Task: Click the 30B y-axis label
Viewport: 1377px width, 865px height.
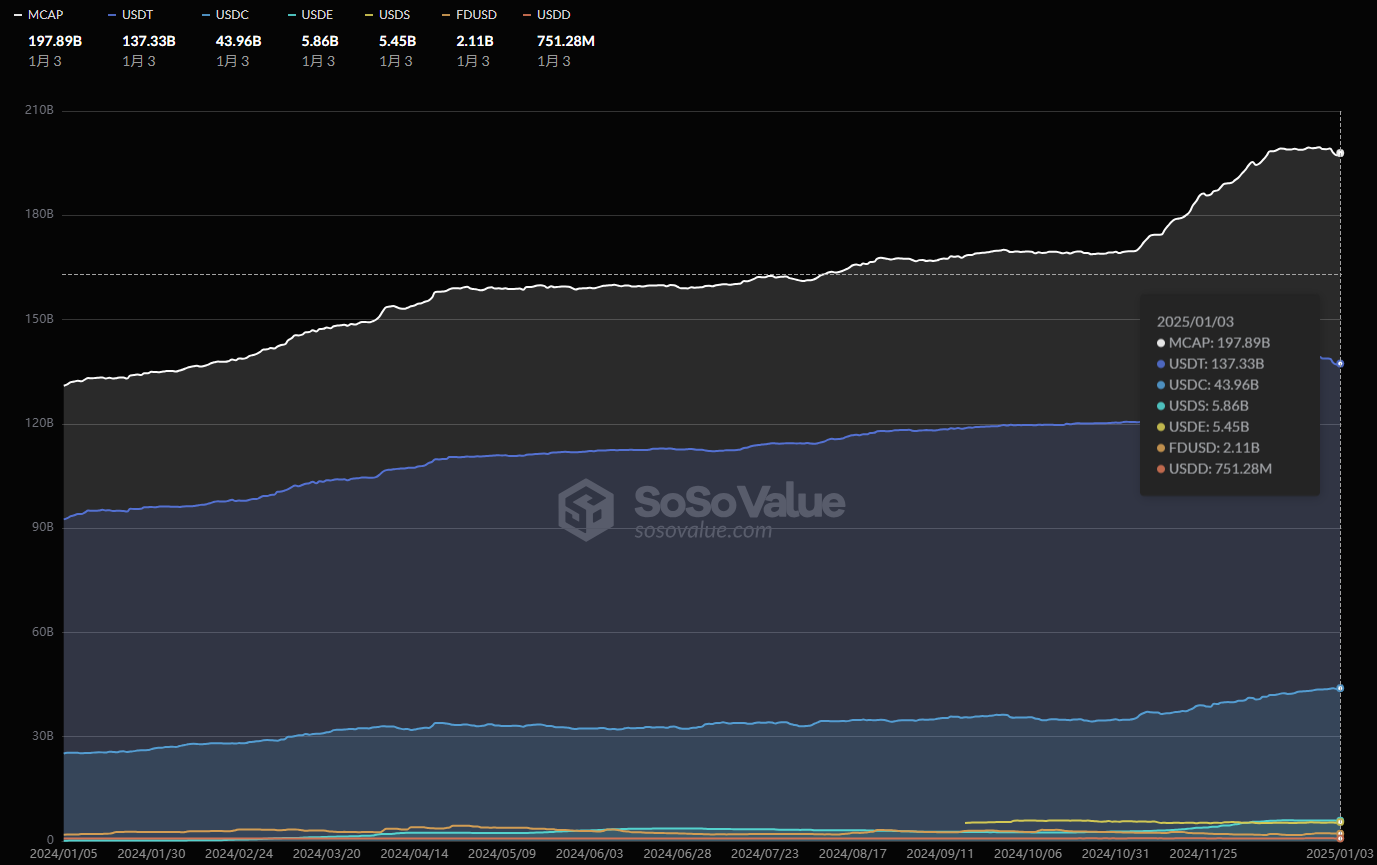Action: click(x=41, y=736)
